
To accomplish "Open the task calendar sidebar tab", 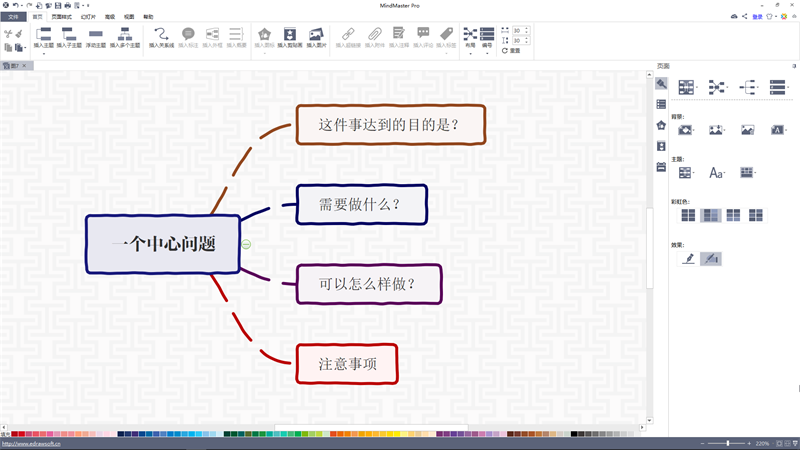I will point(661,167).
